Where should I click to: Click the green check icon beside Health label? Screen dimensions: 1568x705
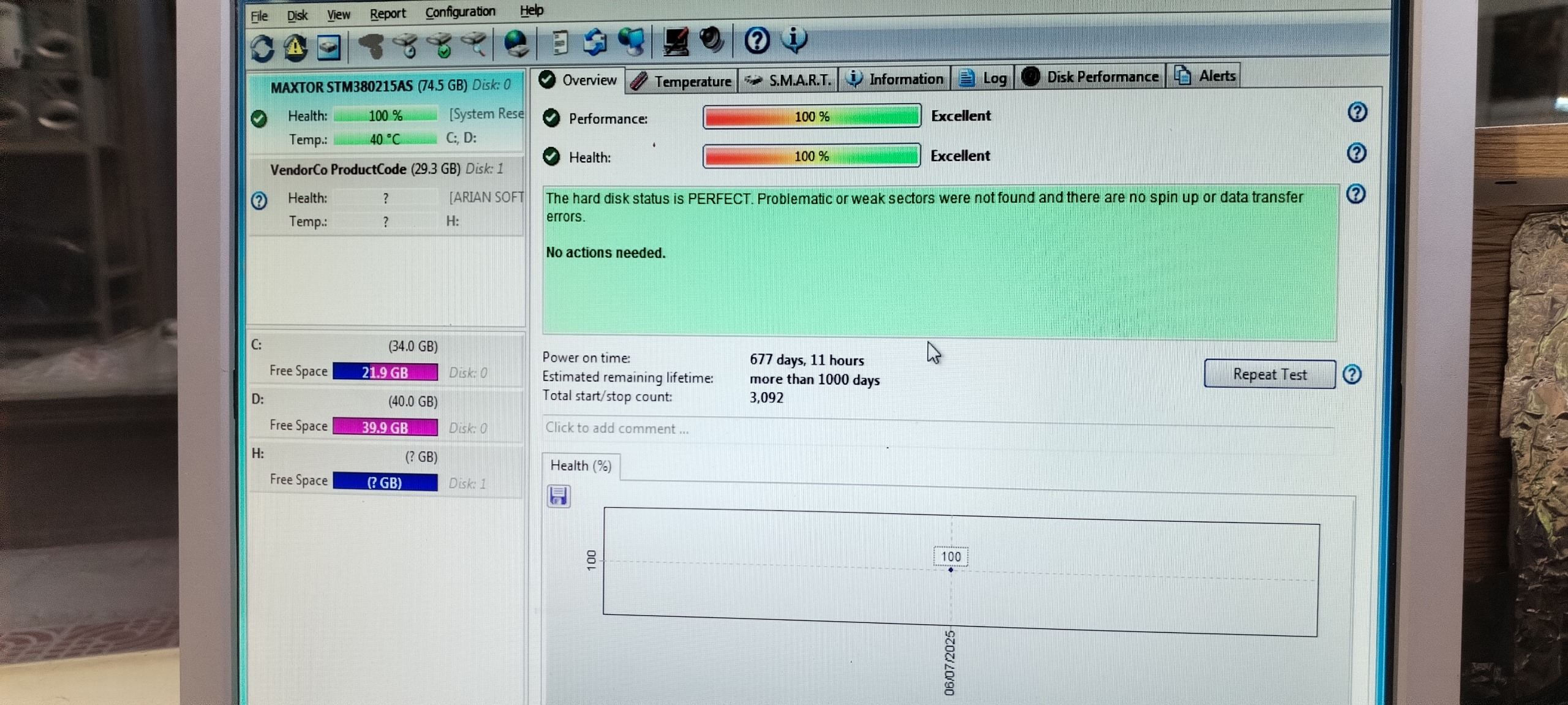click(551, 157)
